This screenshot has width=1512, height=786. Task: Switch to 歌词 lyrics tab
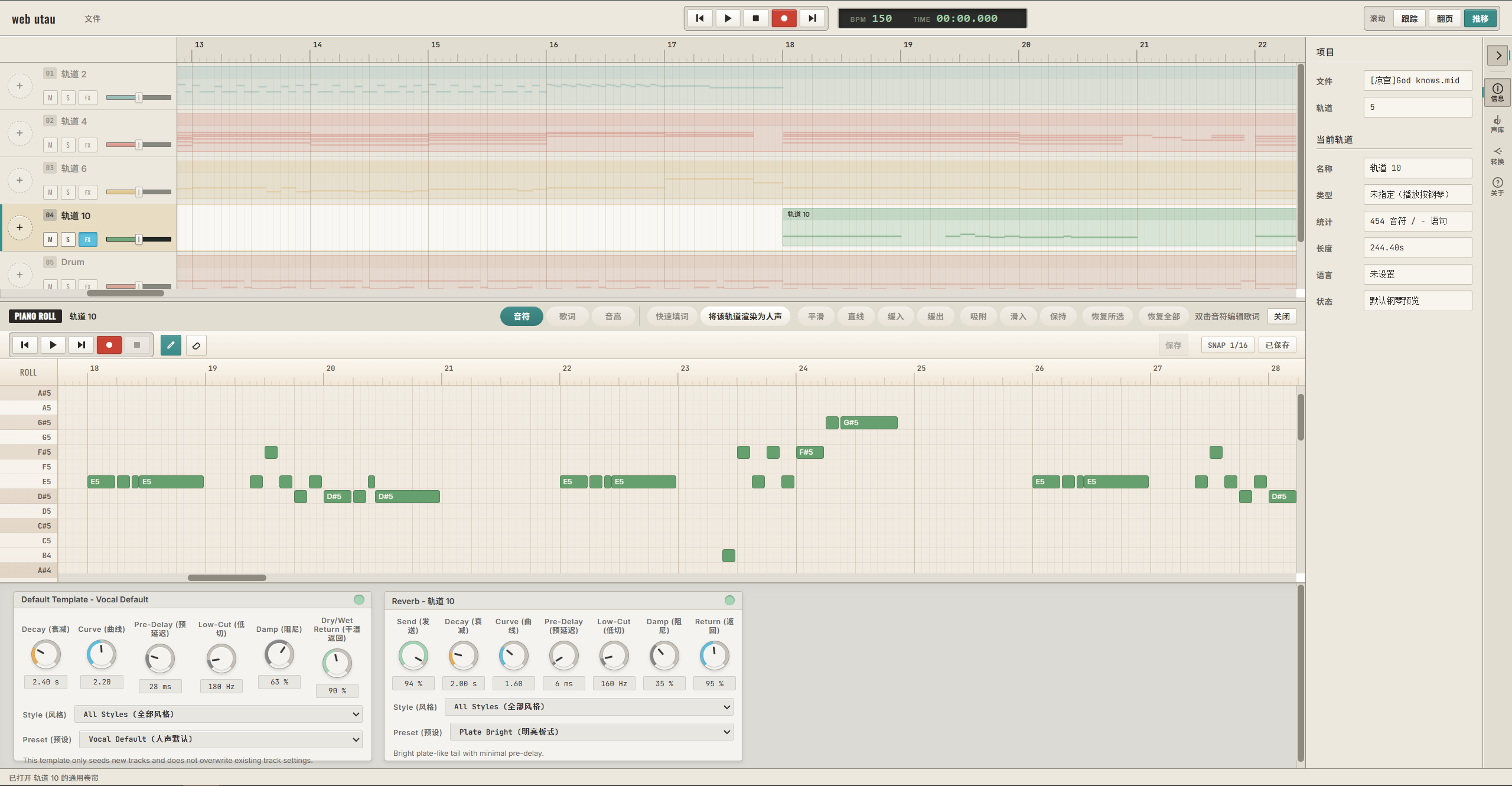tap(568, 317)
